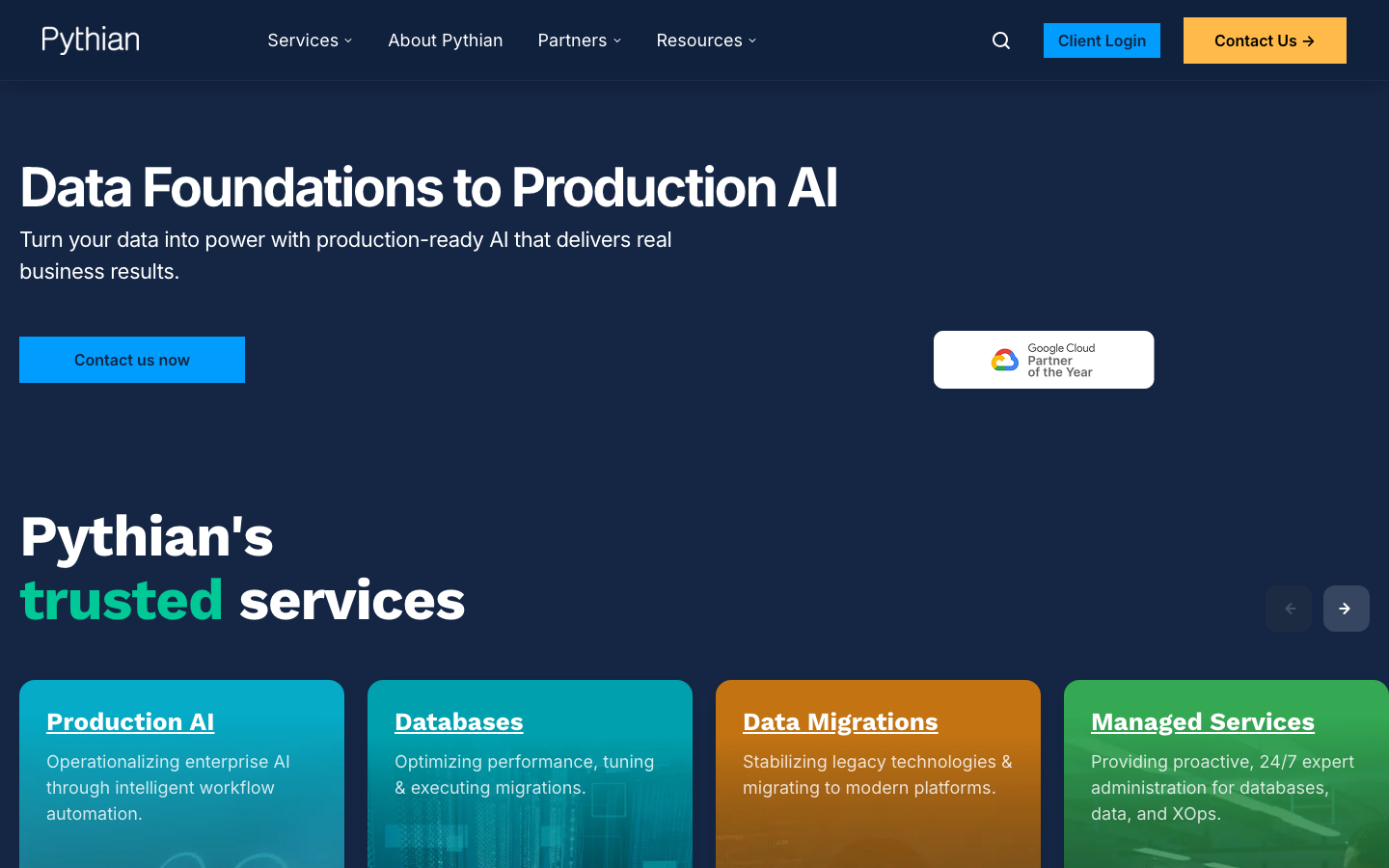Click the 'Stabilizing legacy technologies' card description
The width and height of the screenshot is (1389, 868).
pos(878,774)
